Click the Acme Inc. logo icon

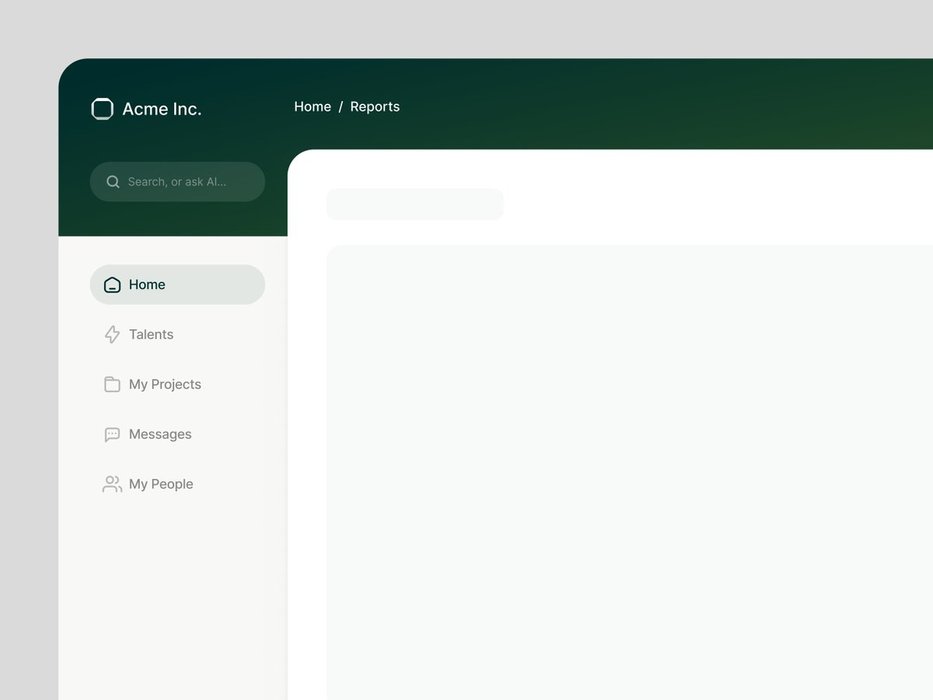point(102,109)
